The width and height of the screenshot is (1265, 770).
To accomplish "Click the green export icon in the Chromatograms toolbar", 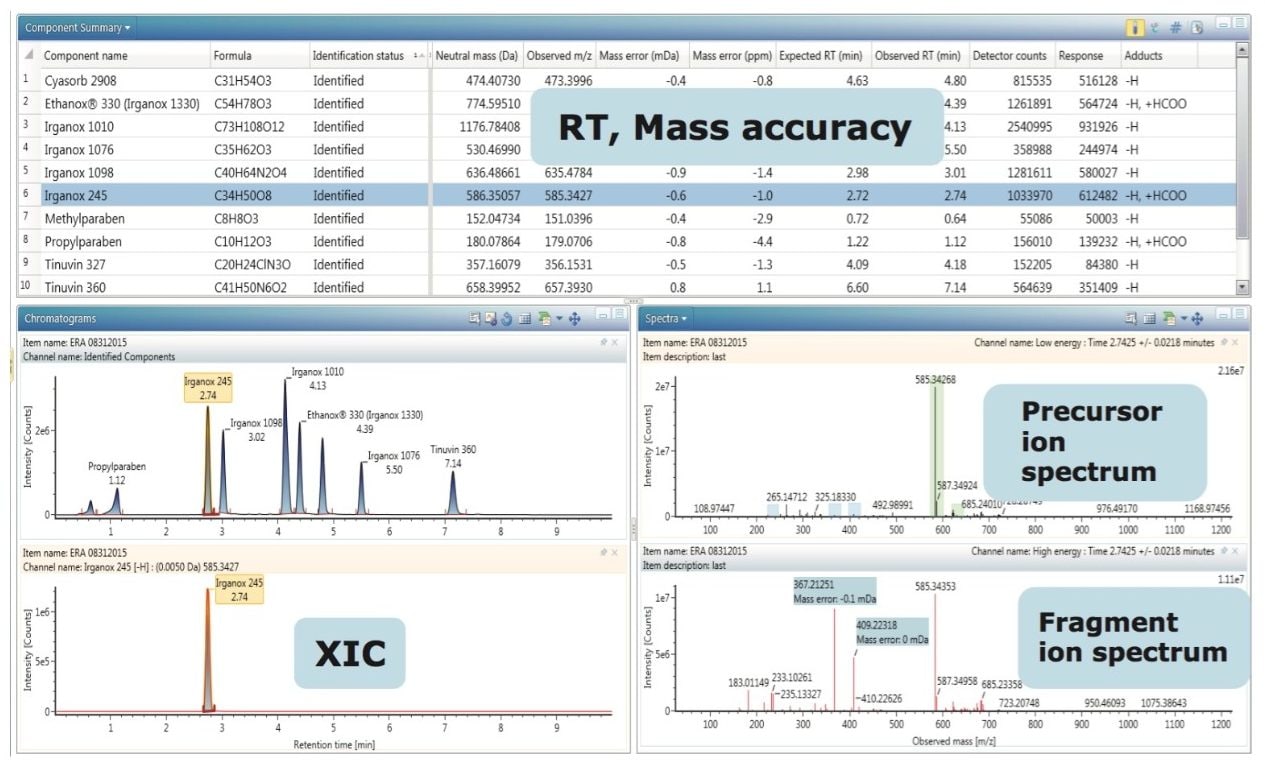I will (x=544, y=318).
